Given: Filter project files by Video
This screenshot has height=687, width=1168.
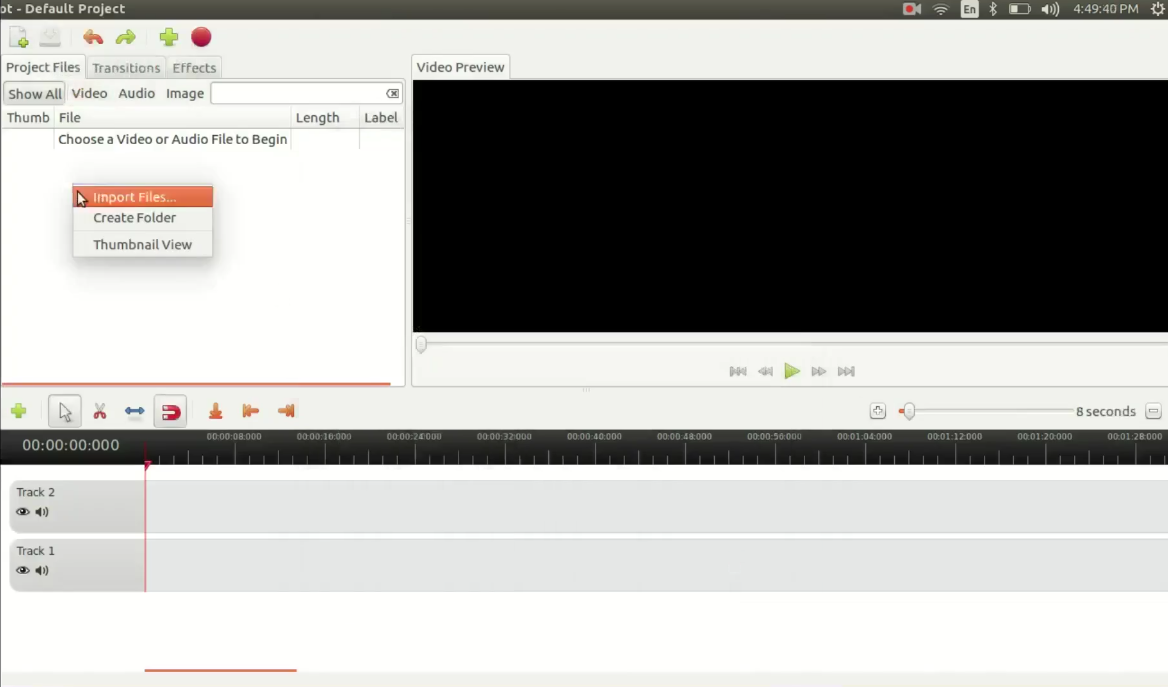Looking at the screenshot, I should click(x=89, y=93).
